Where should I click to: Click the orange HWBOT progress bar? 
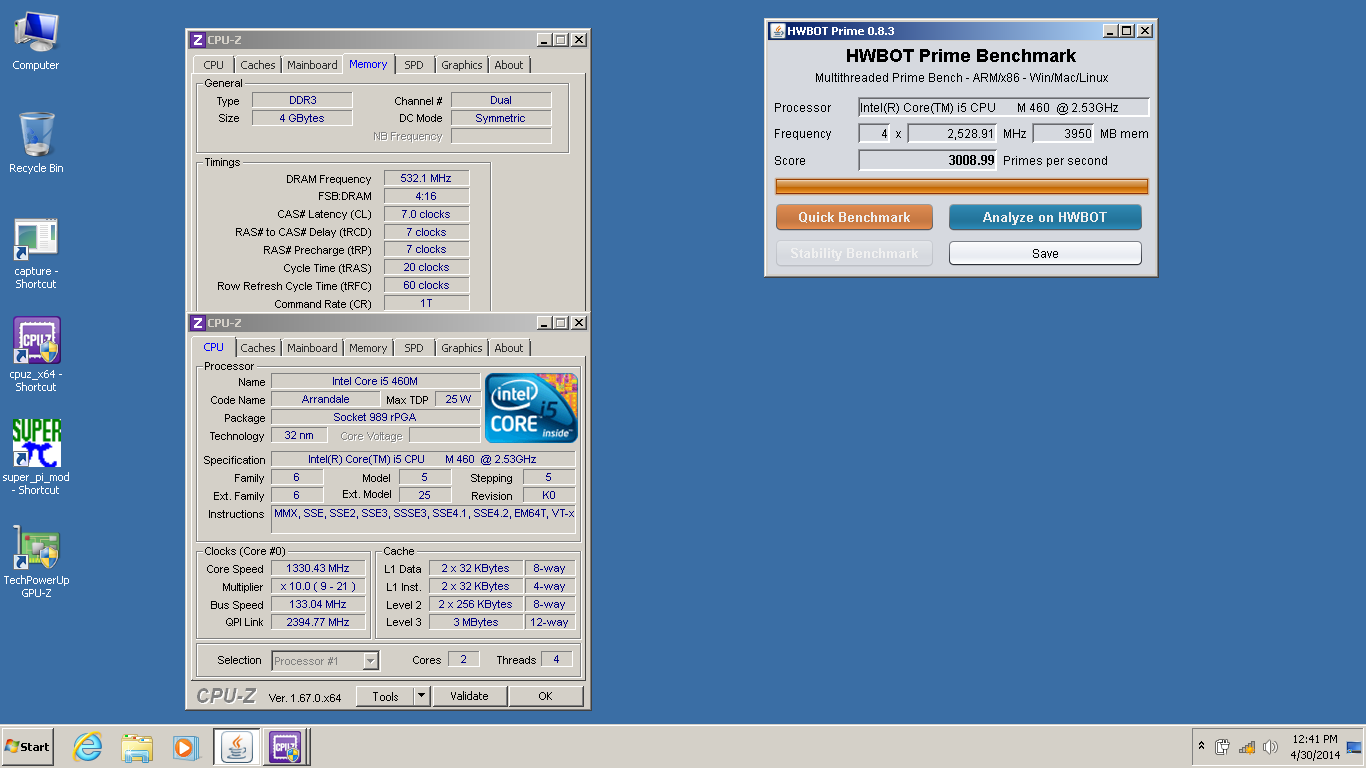pyautogui.click(x=962, y=186)
